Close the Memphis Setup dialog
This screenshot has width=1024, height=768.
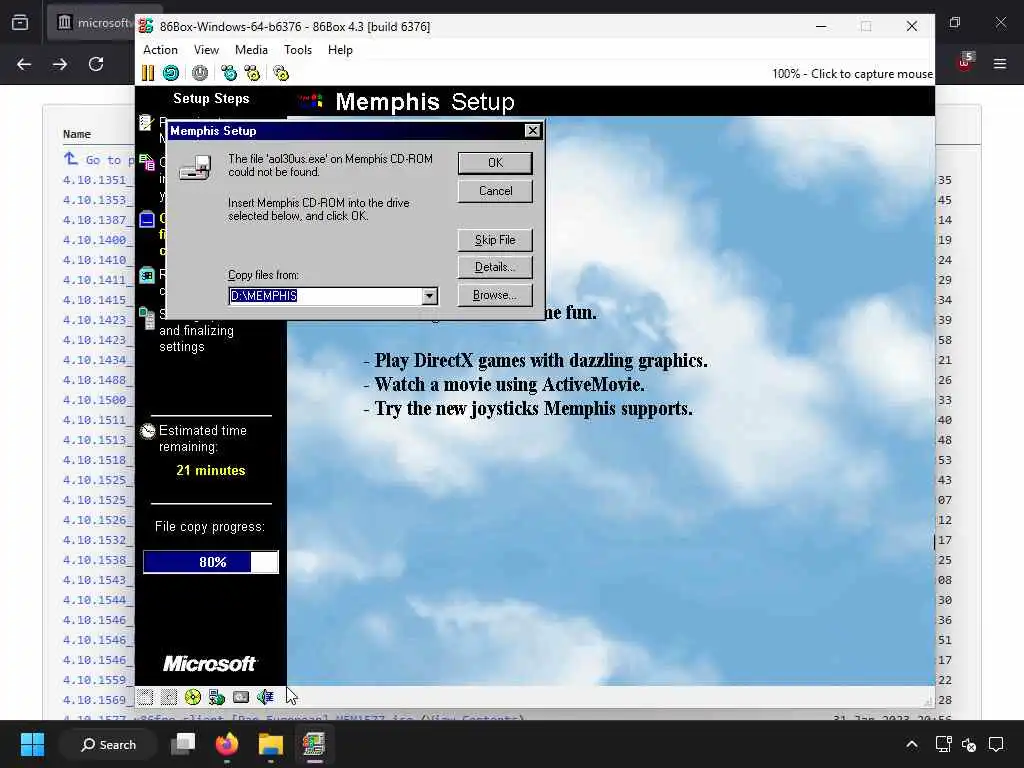533,131
